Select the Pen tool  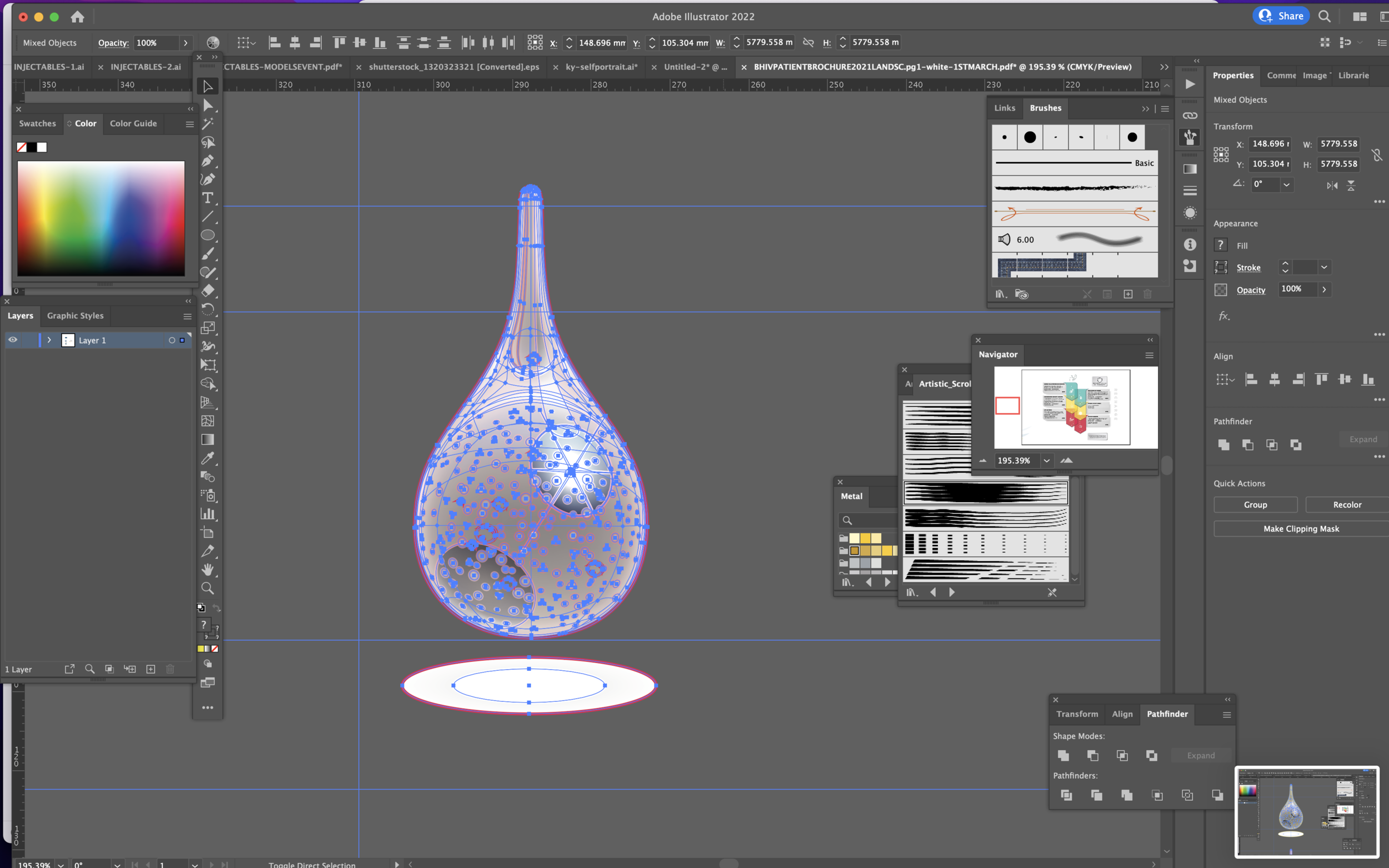[207, 160]
